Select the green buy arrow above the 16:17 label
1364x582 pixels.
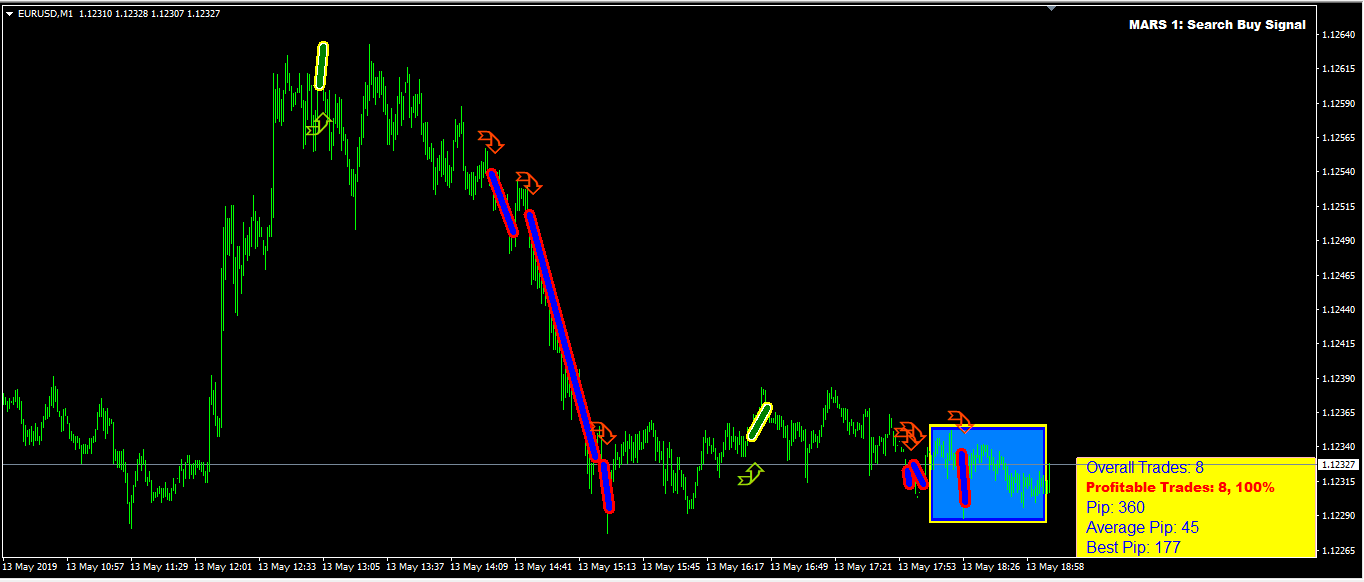click(751, 474)
